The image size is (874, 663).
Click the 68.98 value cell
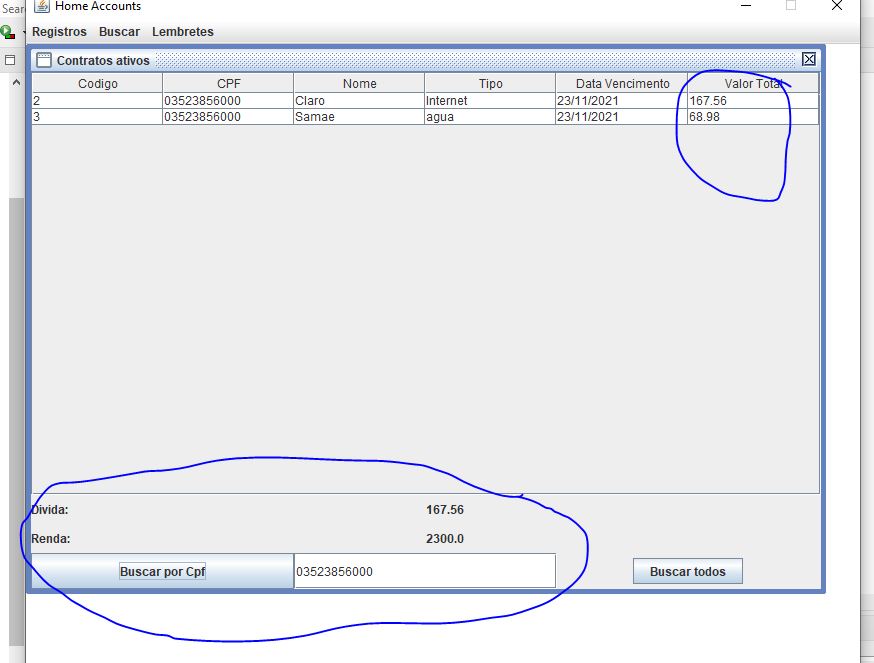pos(753,117)
